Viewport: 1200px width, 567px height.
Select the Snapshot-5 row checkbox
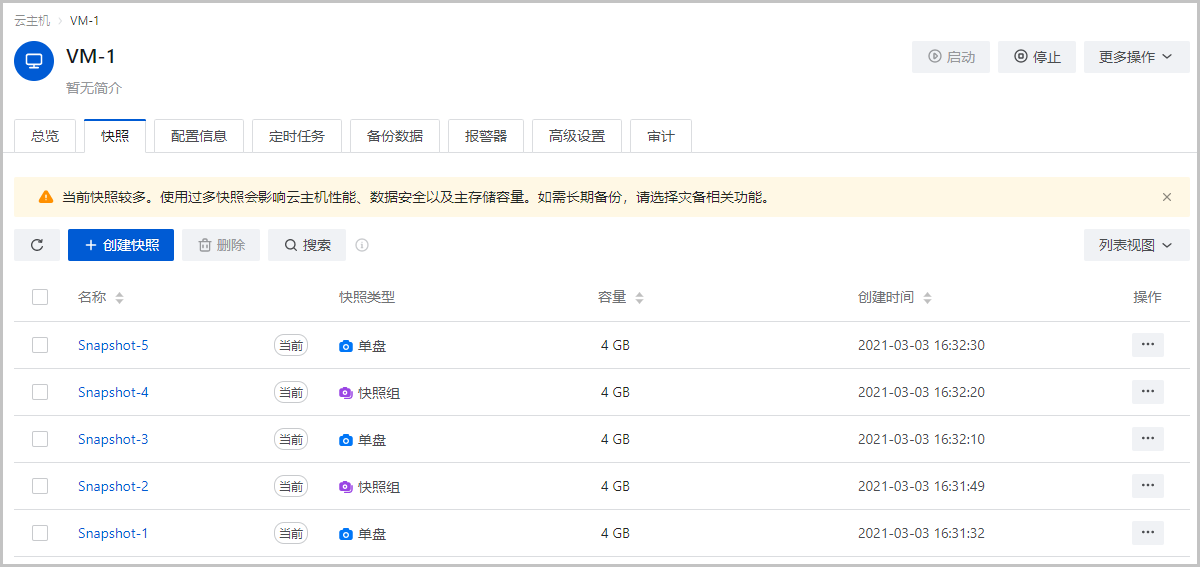[x=40, y=345]
